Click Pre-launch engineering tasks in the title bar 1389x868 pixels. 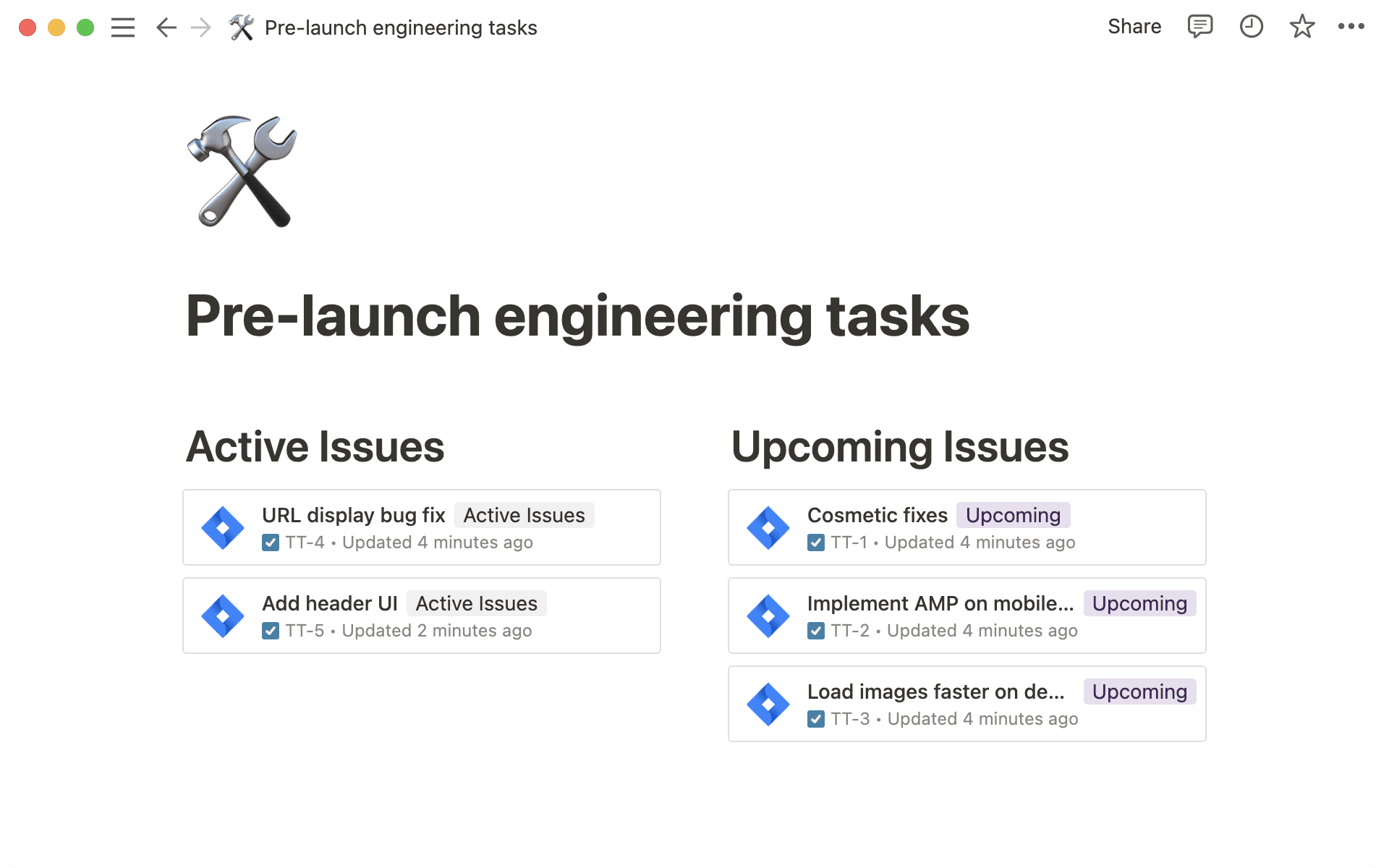coord(400,27)
